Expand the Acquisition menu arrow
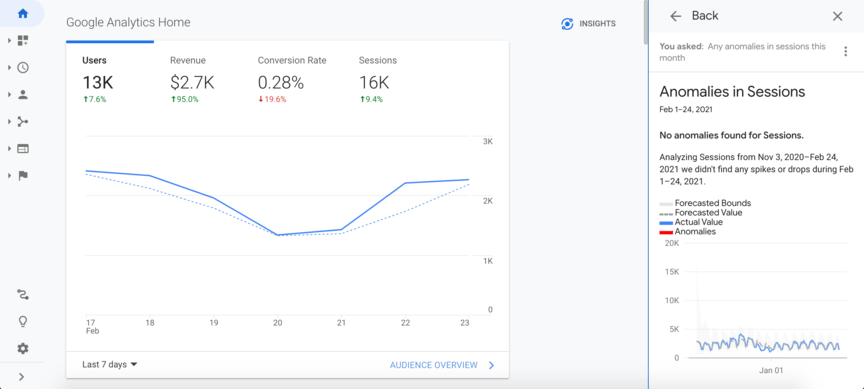864x389 pixels. (x=9, y=121)
